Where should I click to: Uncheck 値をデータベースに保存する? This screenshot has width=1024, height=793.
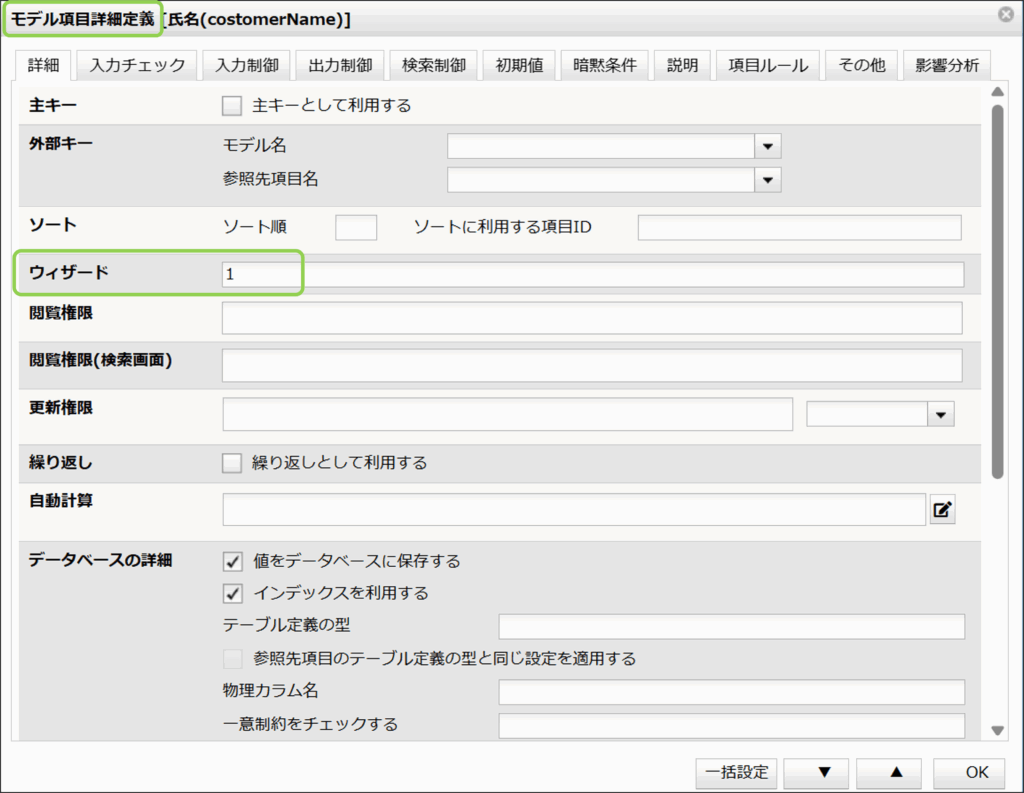tap(232, 561)
